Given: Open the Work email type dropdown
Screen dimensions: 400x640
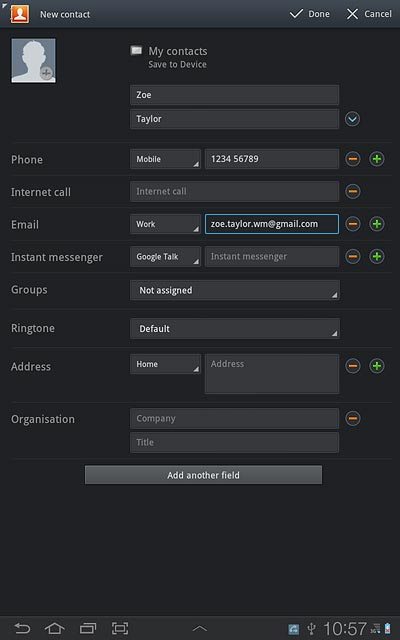Looking at the screenshot, I should coord(165,224).
